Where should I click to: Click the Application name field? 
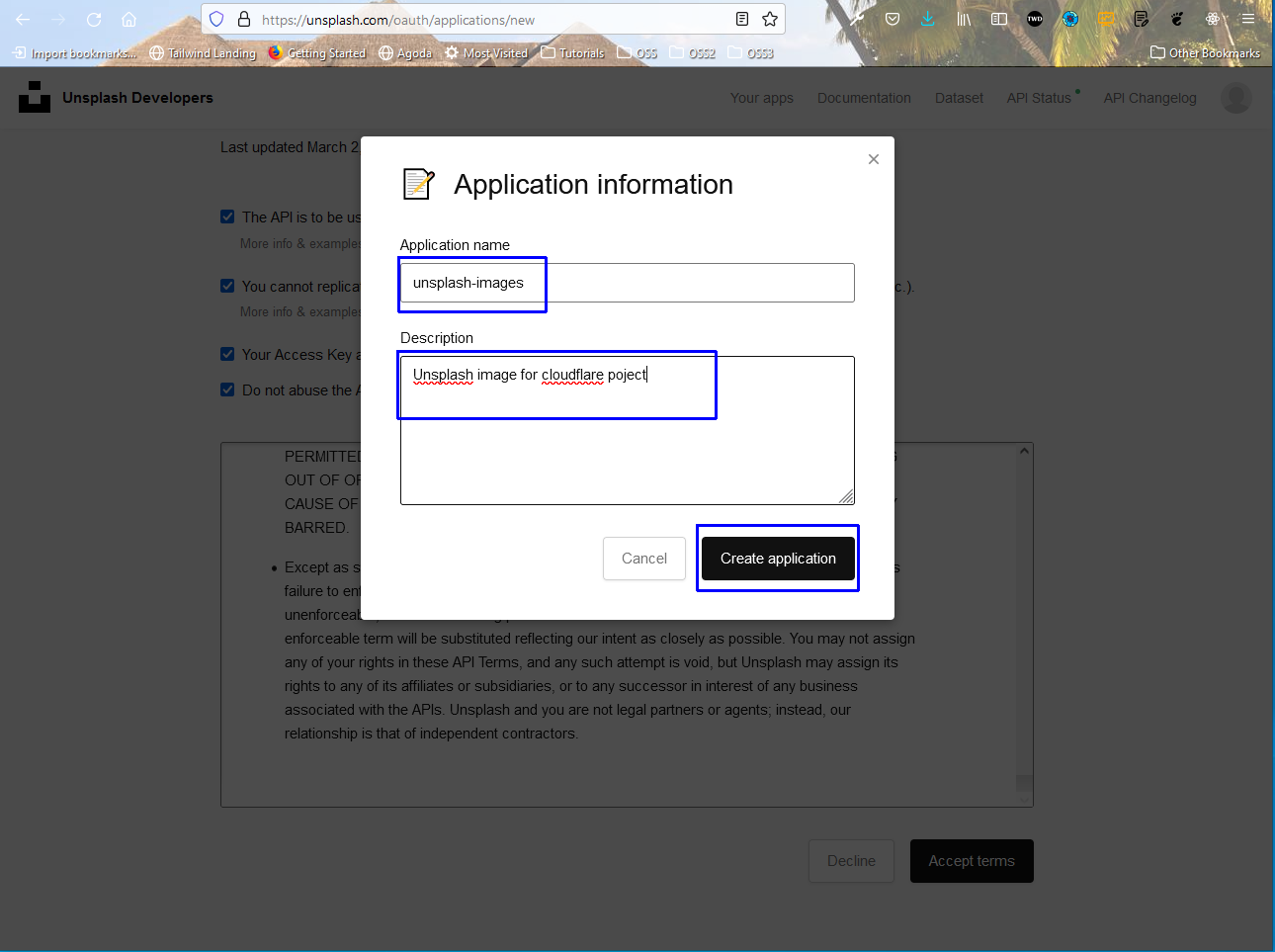click(628, 283)
